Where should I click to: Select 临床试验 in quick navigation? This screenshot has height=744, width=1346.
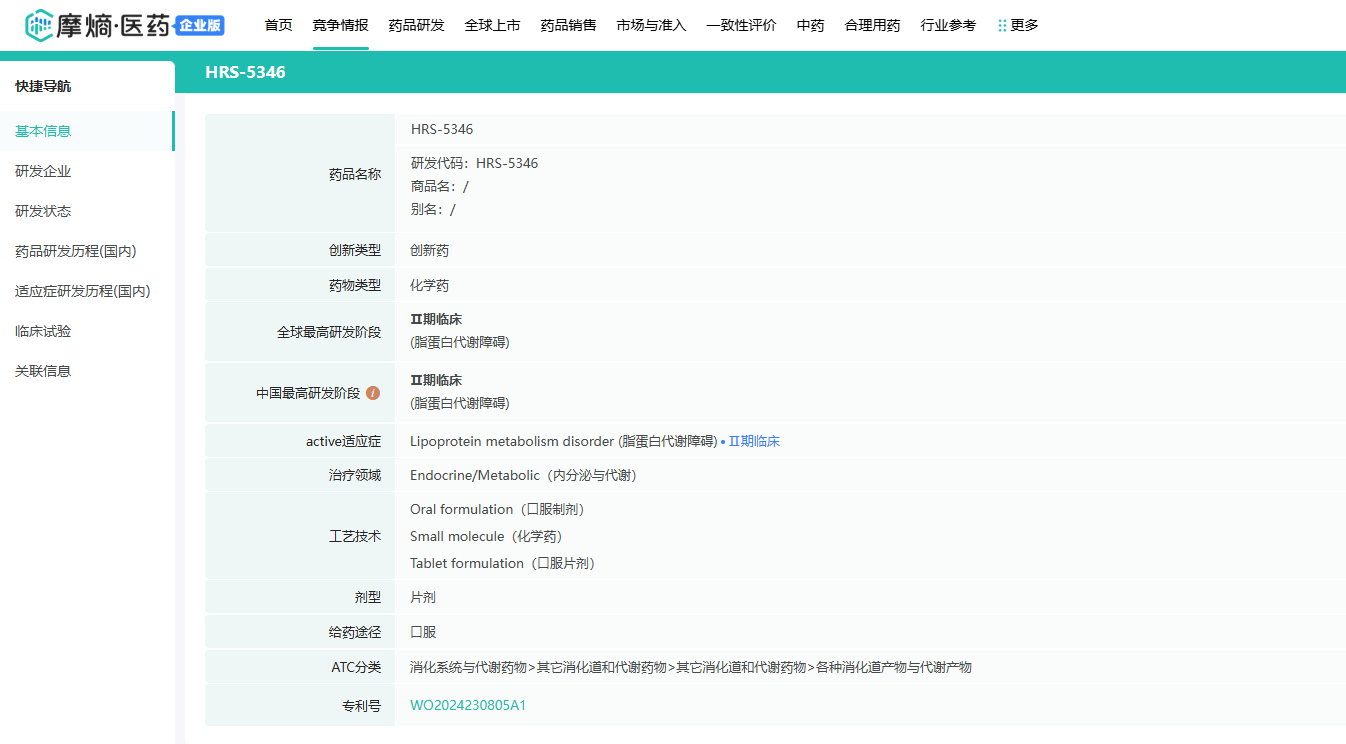click(x=43, y=331)
